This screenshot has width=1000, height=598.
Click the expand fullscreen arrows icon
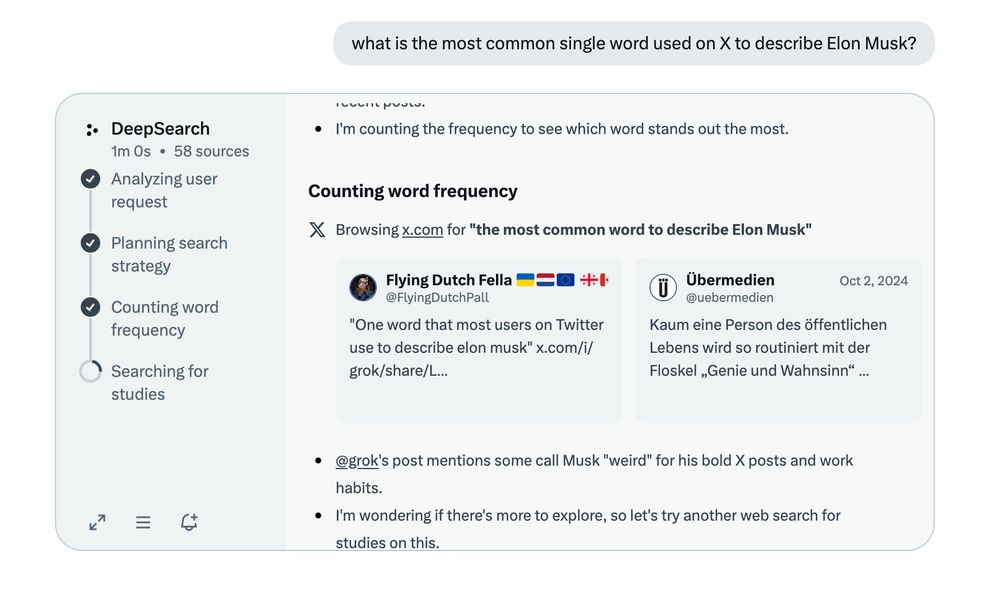pyautogui.click(x=97, y=523)
